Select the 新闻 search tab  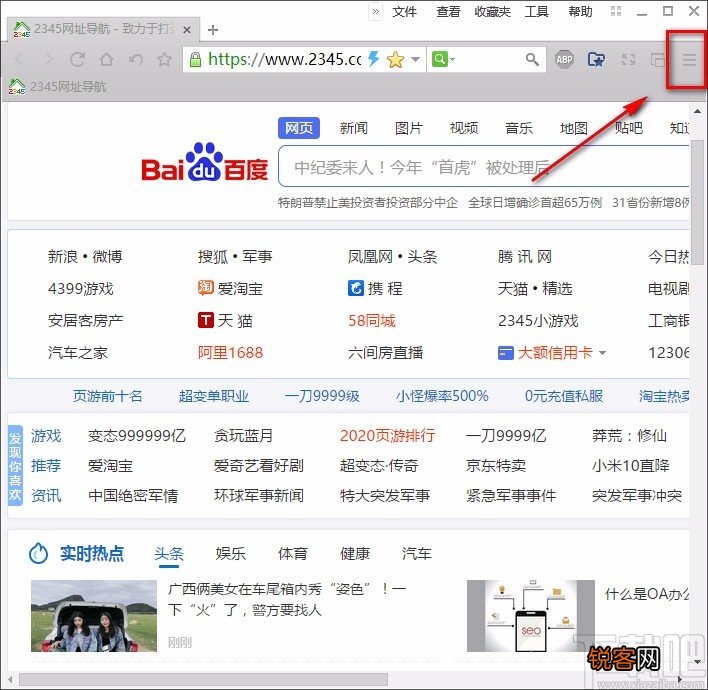tap(354, 128)
